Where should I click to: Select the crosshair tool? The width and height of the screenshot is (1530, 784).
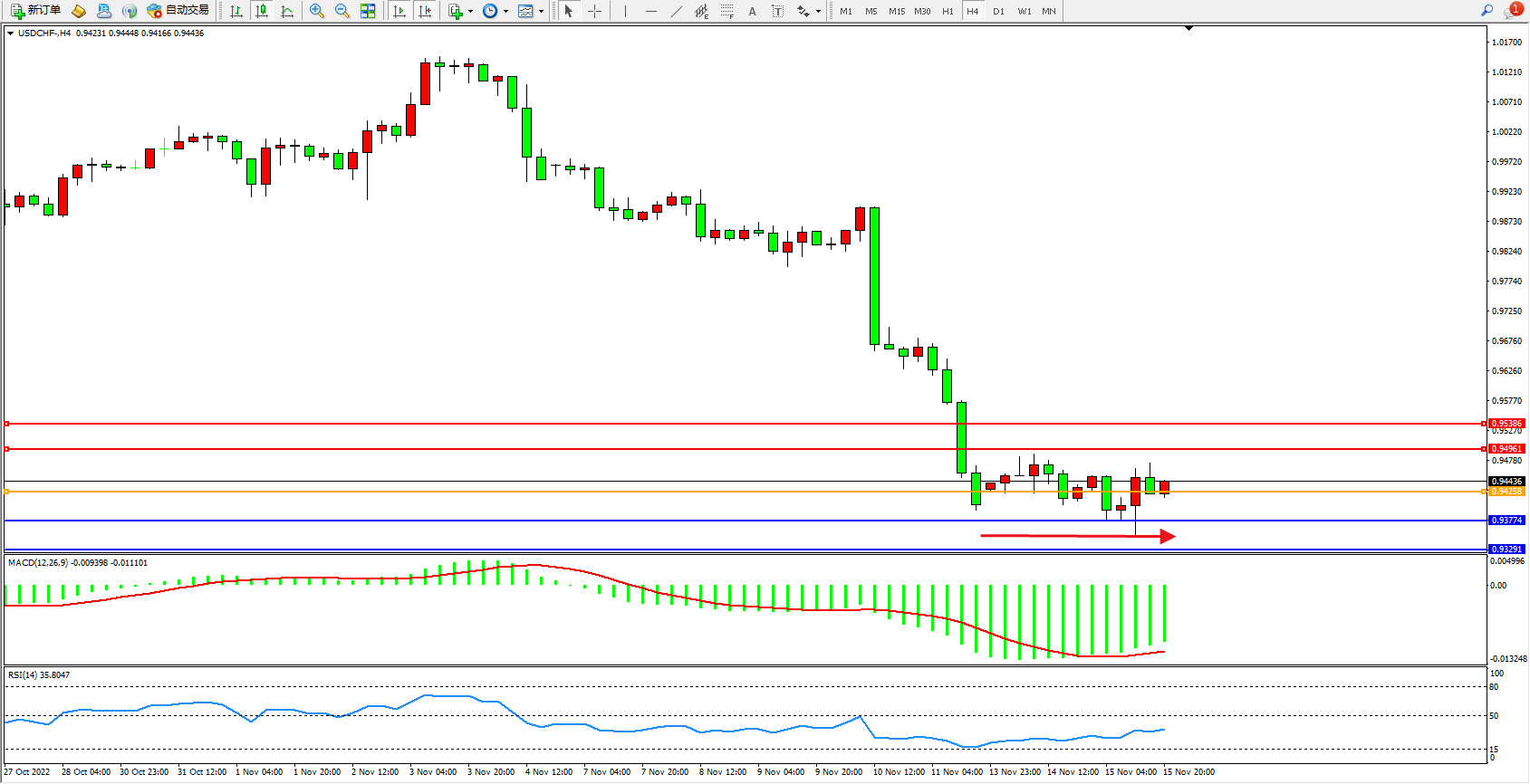(594, 11)
